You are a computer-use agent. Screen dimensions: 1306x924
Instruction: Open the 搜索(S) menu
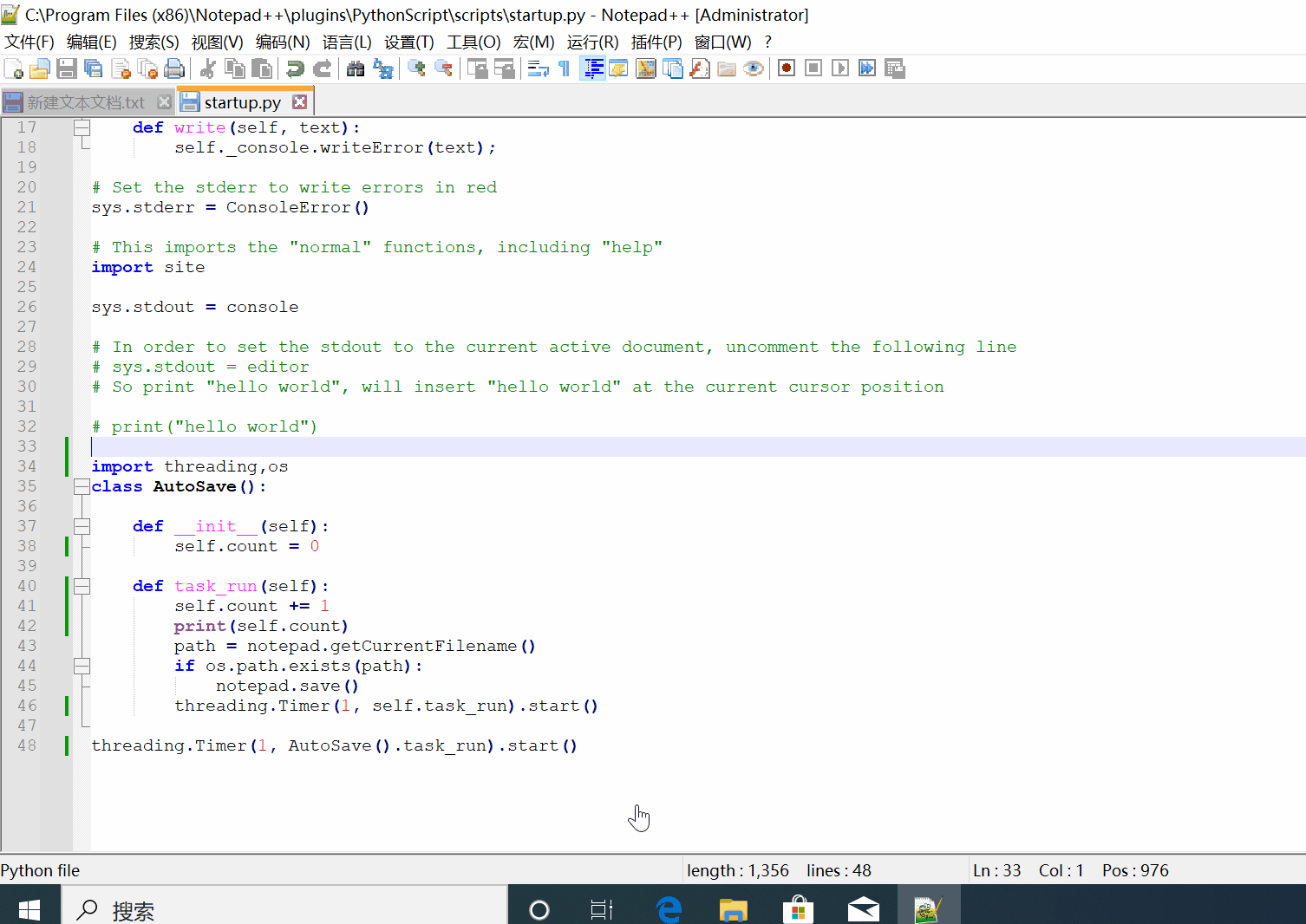click(154, 42)
